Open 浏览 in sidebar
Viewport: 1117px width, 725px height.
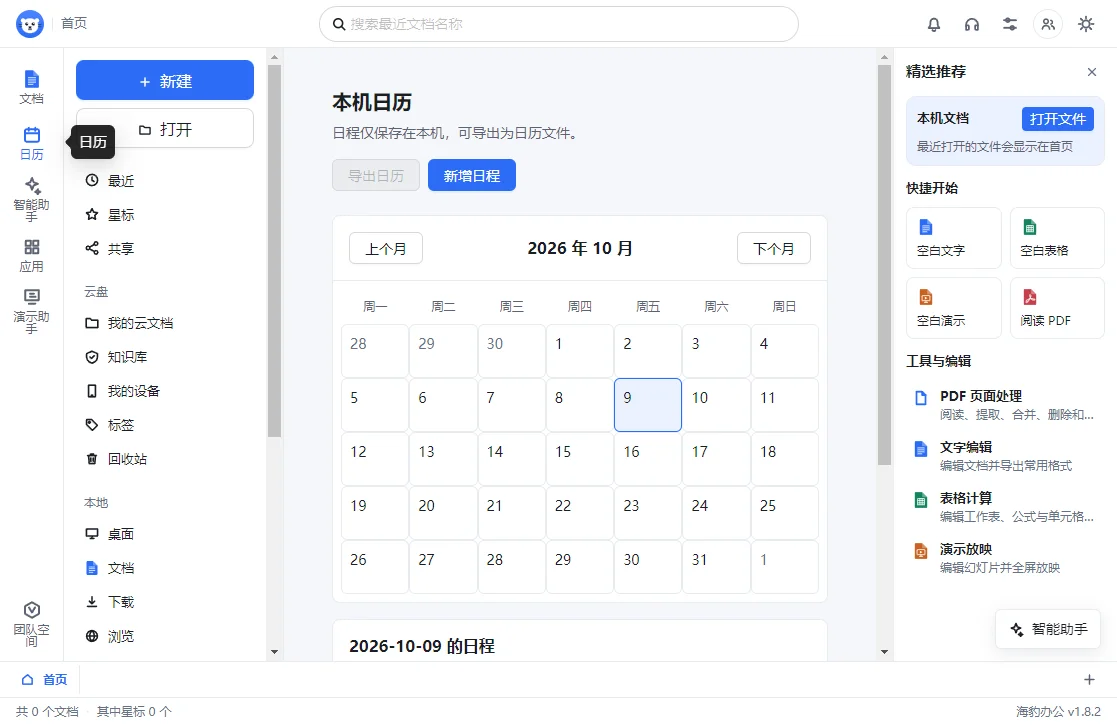167,636
